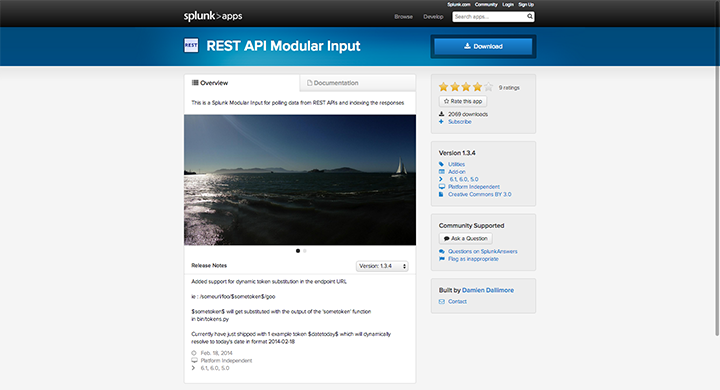Click the REST app icon beside title
720x390 pixels.
point(191,45)
